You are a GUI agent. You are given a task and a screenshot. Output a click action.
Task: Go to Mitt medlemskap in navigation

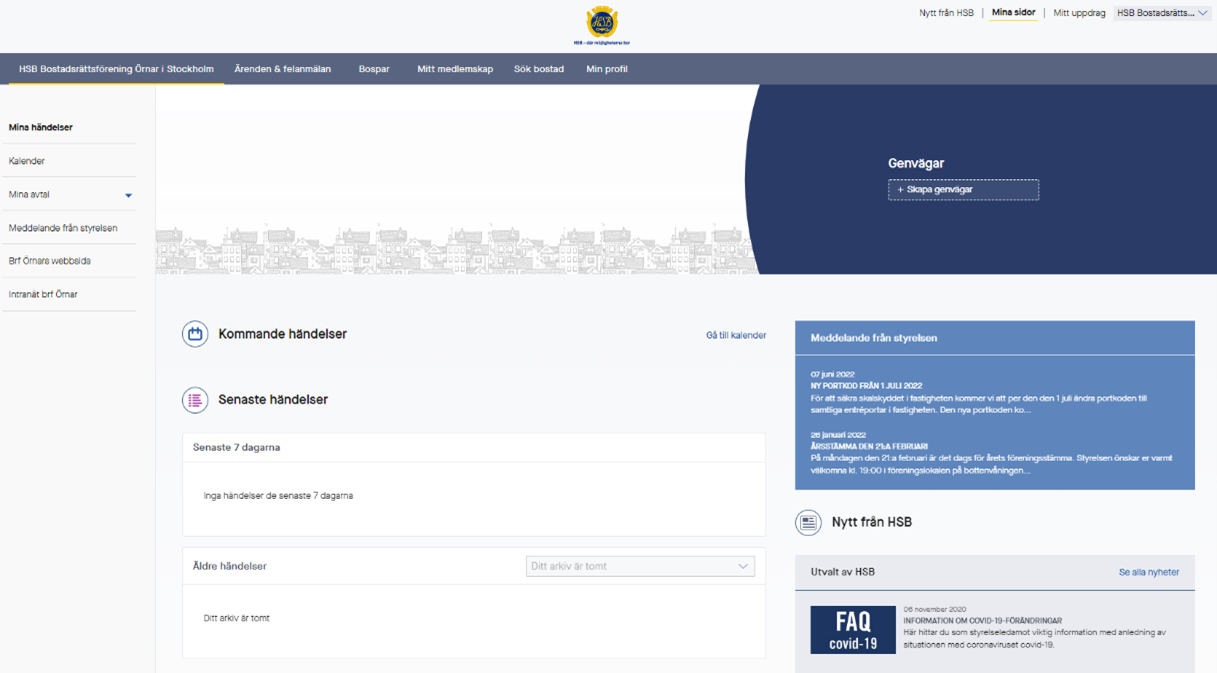(x=455, y=69)
